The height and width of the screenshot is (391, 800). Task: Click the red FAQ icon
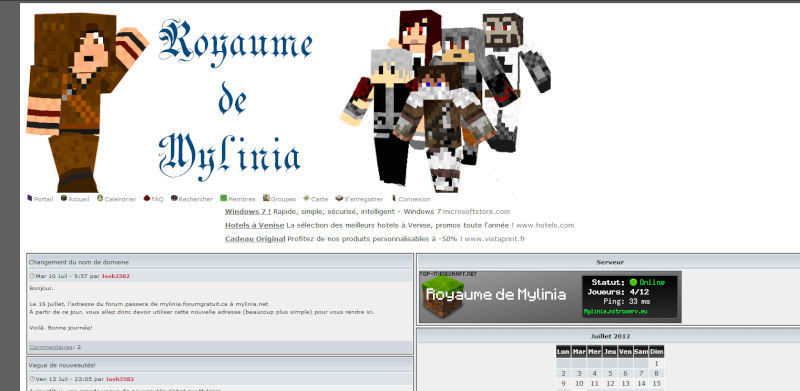[x=146, y=198]
